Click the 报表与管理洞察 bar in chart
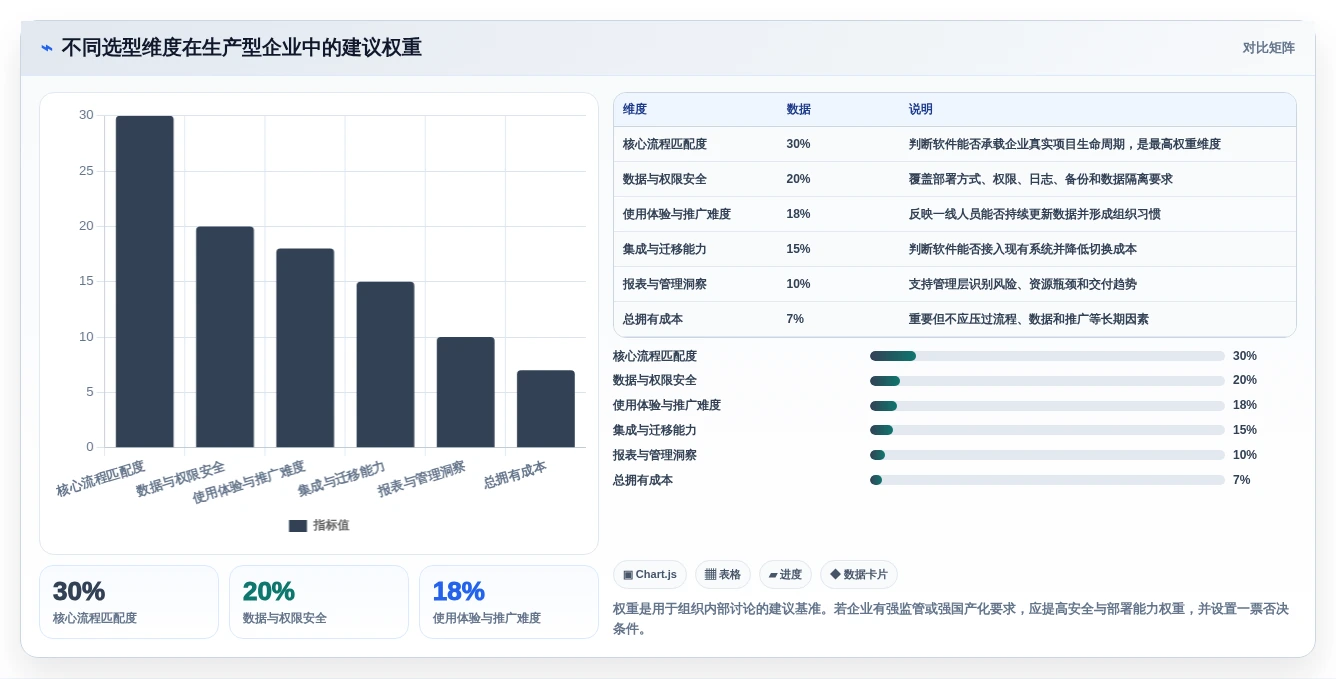The width and height of the screenshot is (1336, 679). 466,392
